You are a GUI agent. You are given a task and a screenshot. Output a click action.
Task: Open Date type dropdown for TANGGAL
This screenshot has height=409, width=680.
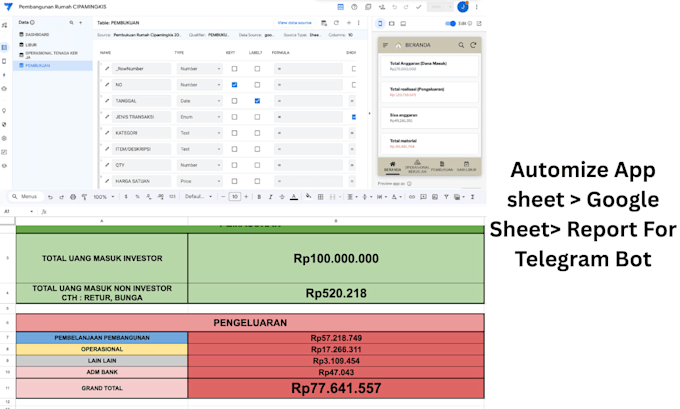199,101
